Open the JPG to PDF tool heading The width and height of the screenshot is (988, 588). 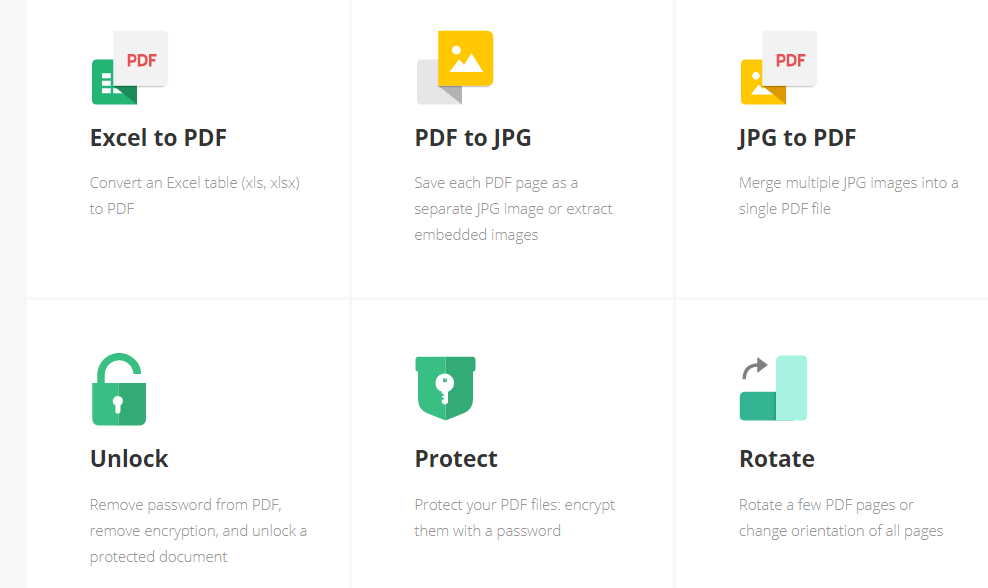coord(797,138)
